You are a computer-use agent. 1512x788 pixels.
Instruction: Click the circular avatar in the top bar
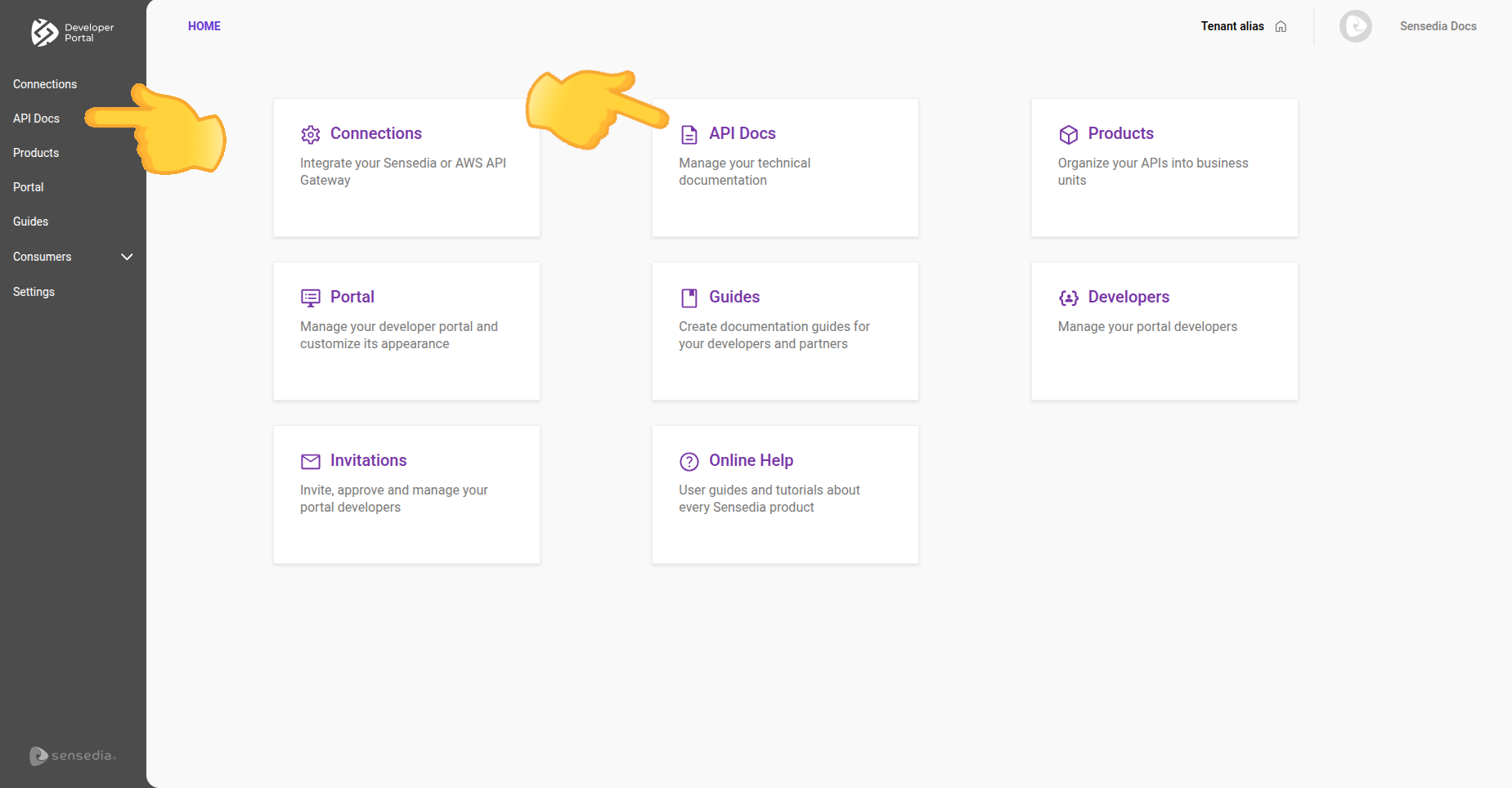coord(1355,25)
